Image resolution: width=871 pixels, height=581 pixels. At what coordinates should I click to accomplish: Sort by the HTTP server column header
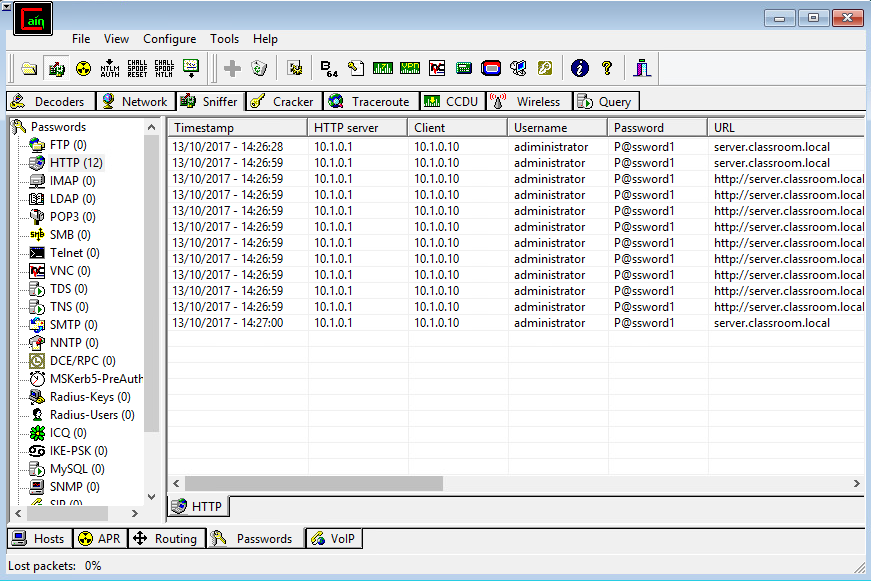[358, 128]
